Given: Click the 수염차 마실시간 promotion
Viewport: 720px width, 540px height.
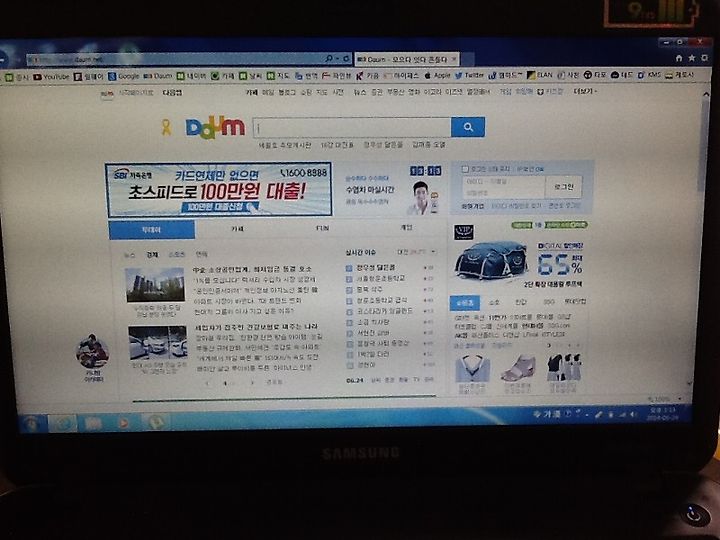Looking at the screenshot, I should coord(370,189).
